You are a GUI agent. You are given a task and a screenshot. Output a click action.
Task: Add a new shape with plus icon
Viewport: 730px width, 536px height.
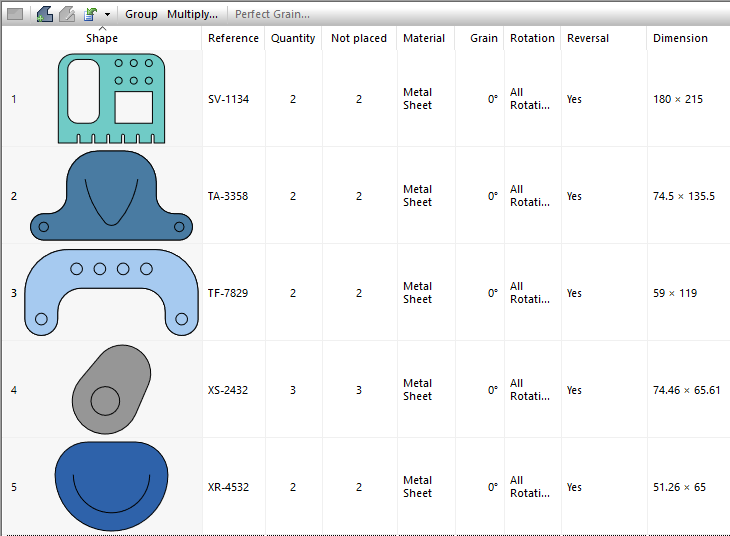click(x=45, y=14)
